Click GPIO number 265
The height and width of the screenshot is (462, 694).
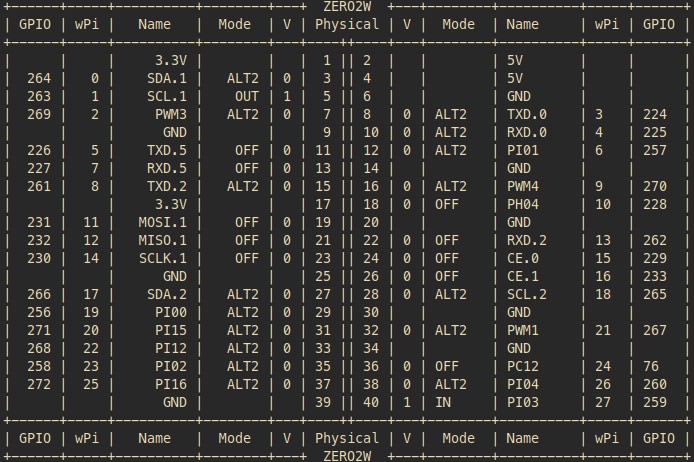pos(655,294)
